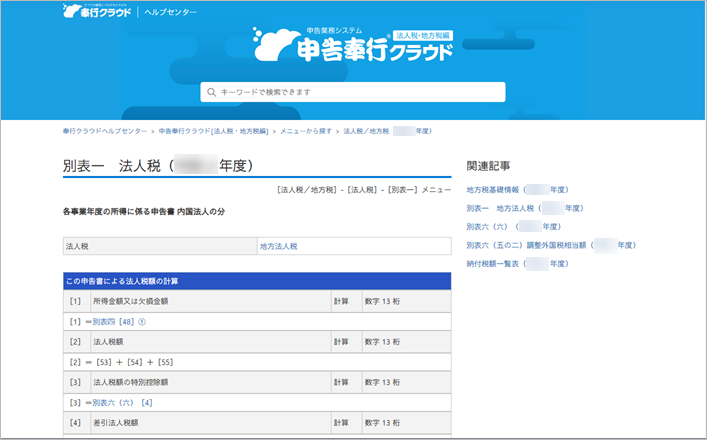Screen dimensions: 707x440
Task: Open breadcrumb メニューから探す
Action: [306, 131]
